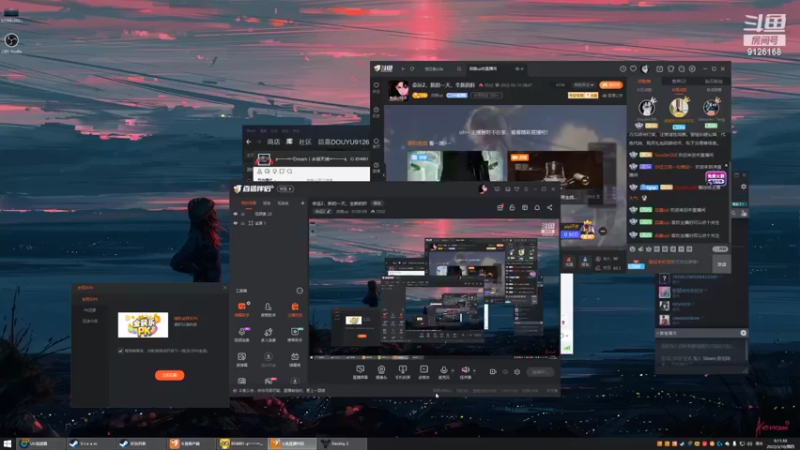Open companion title bar menu icon
800x450 pixels.
click(x=526, y=189)
